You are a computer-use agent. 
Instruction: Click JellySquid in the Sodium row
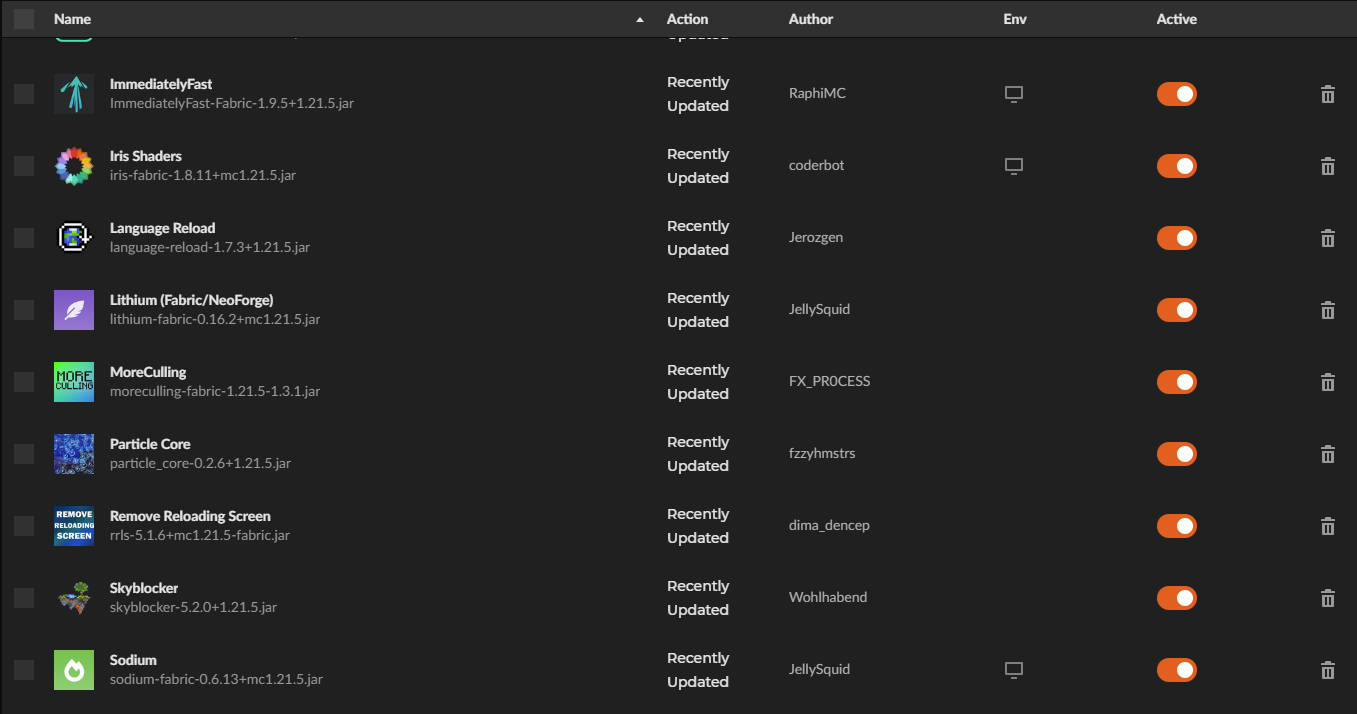[x=819, y=669]
